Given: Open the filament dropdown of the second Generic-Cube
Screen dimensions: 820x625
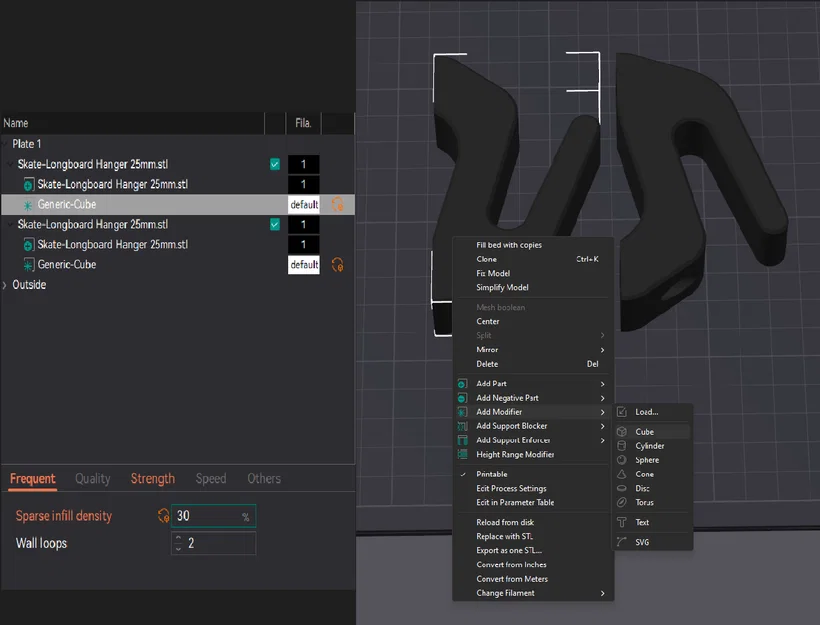Looking at the screenshot, I should pyautogui.click(x=304, y=265).
